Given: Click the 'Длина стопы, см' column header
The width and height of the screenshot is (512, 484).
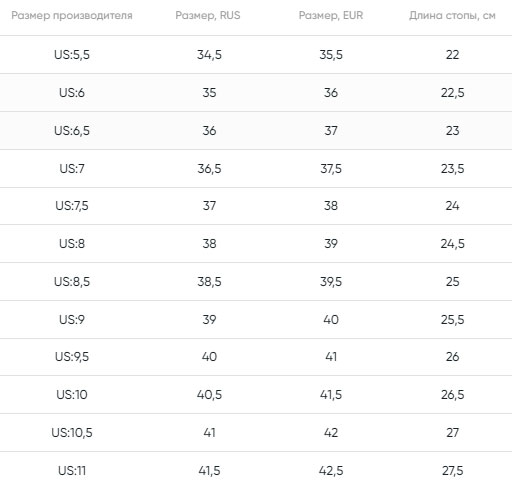Looking at the screenshot, I should click(452, 15).
